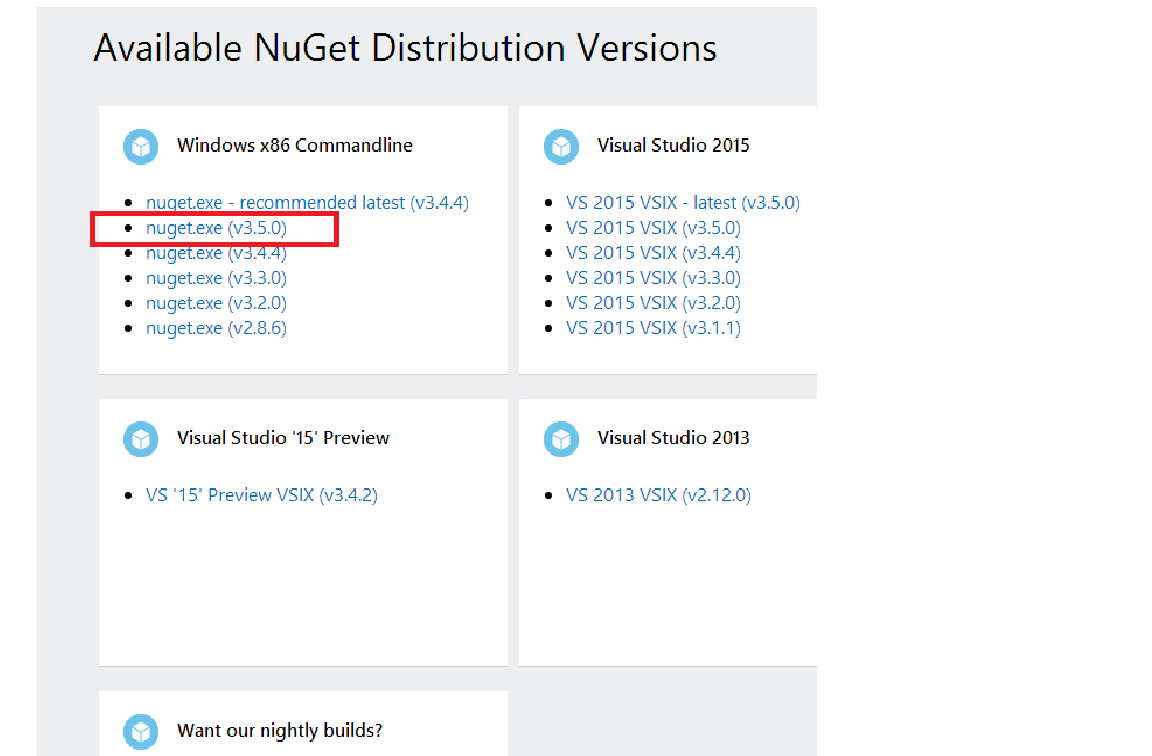Select the Windows x86 Commandline heading
This screenshot has height=756, width=1152.
tap(295, 145)
